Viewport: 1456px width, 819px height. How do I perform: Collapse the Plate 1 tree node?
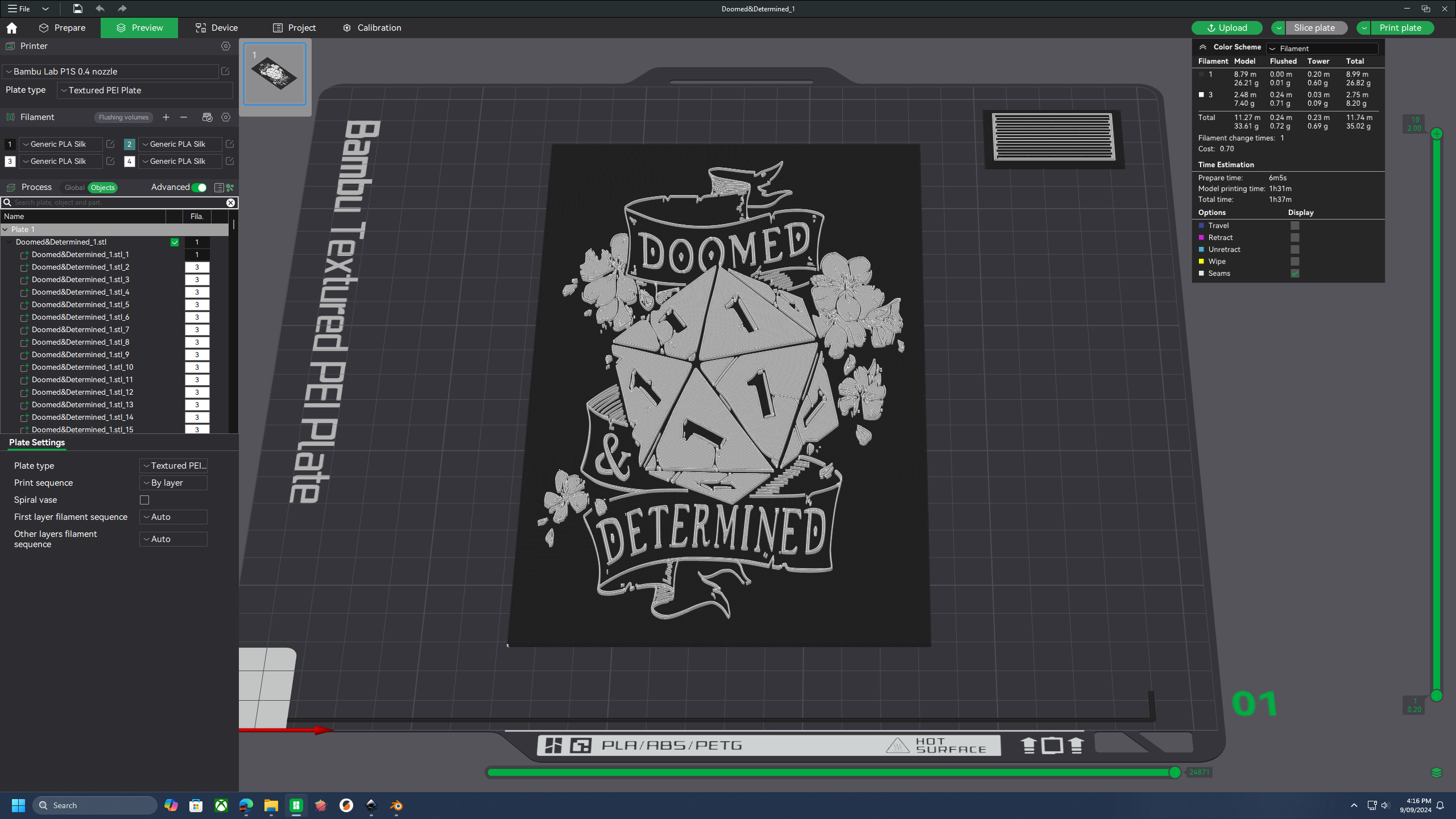pos(6,230)
